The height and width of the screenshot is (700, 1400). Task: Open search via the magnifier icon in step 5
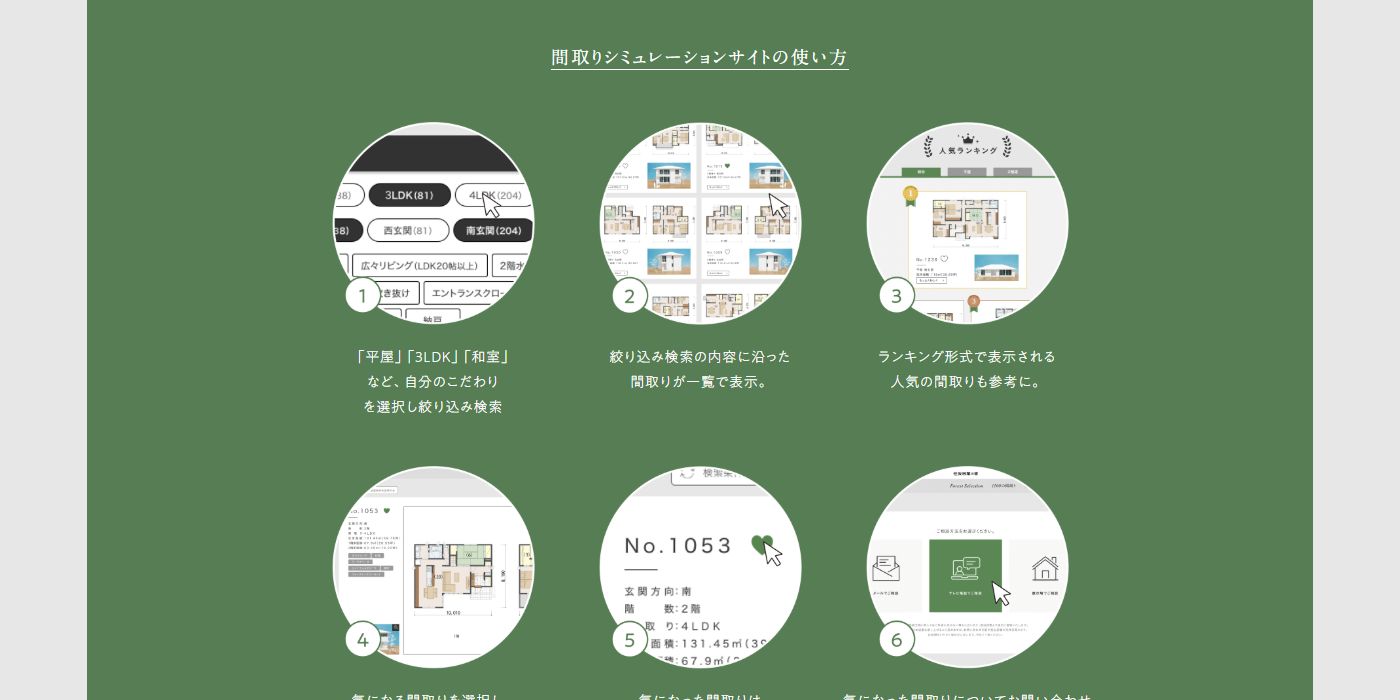point(687,473)
